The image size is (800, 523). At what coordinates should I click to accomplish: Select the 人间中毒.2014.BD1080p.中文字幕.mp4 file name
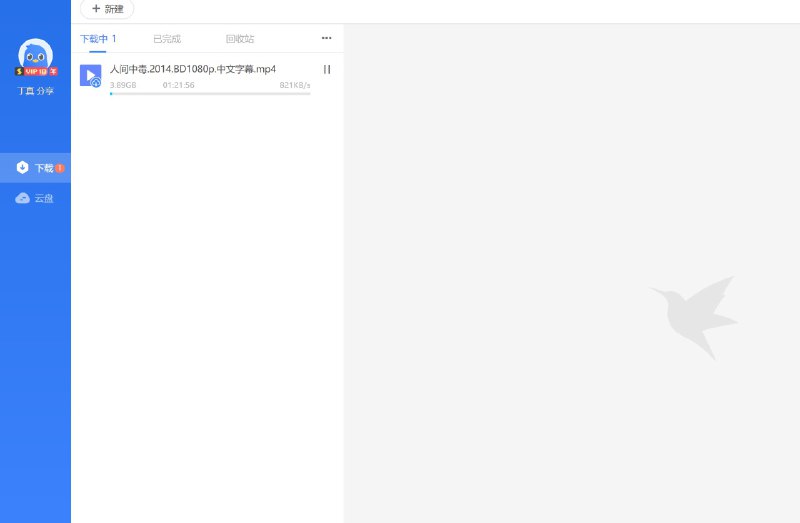[x=193, y=69]
